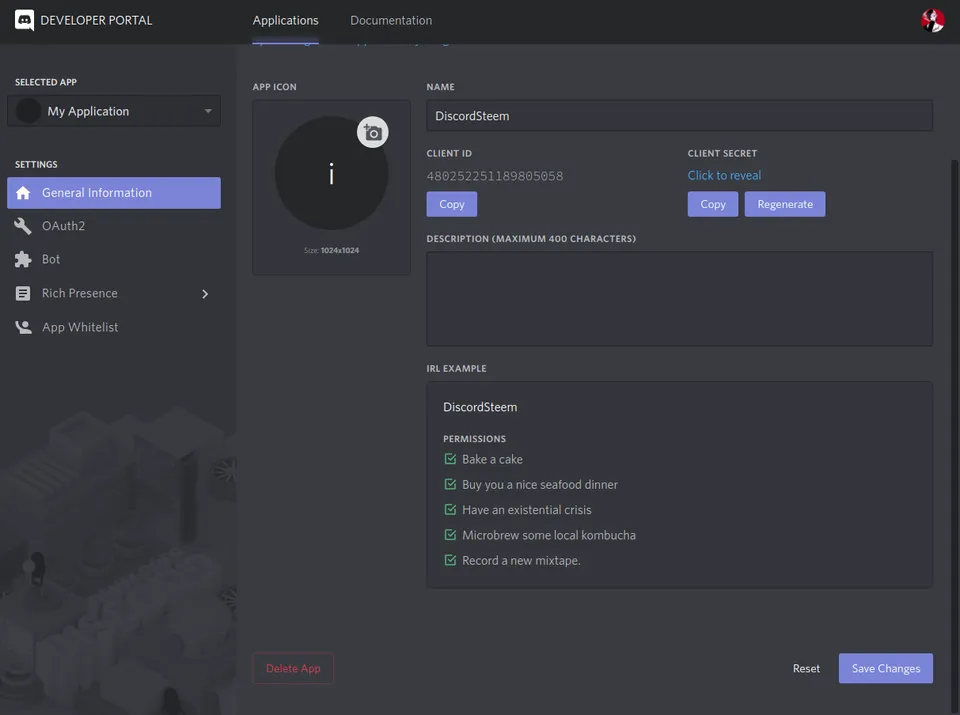
Task: Toggle Microbrew some local kombucha checkbox
Action: pos(450,535)
